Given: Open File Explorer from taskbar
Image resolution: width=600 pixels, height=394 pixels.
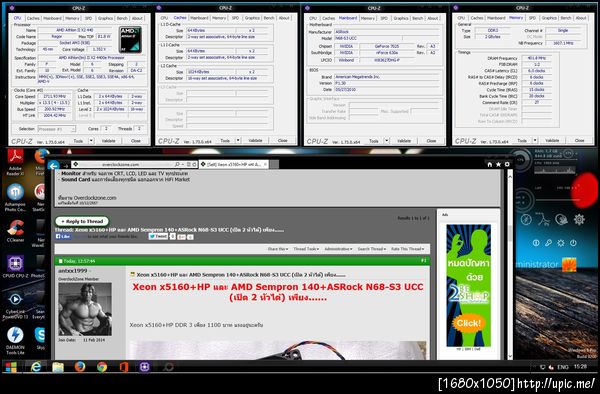Looking at the screenshot, I should (58, 367).
